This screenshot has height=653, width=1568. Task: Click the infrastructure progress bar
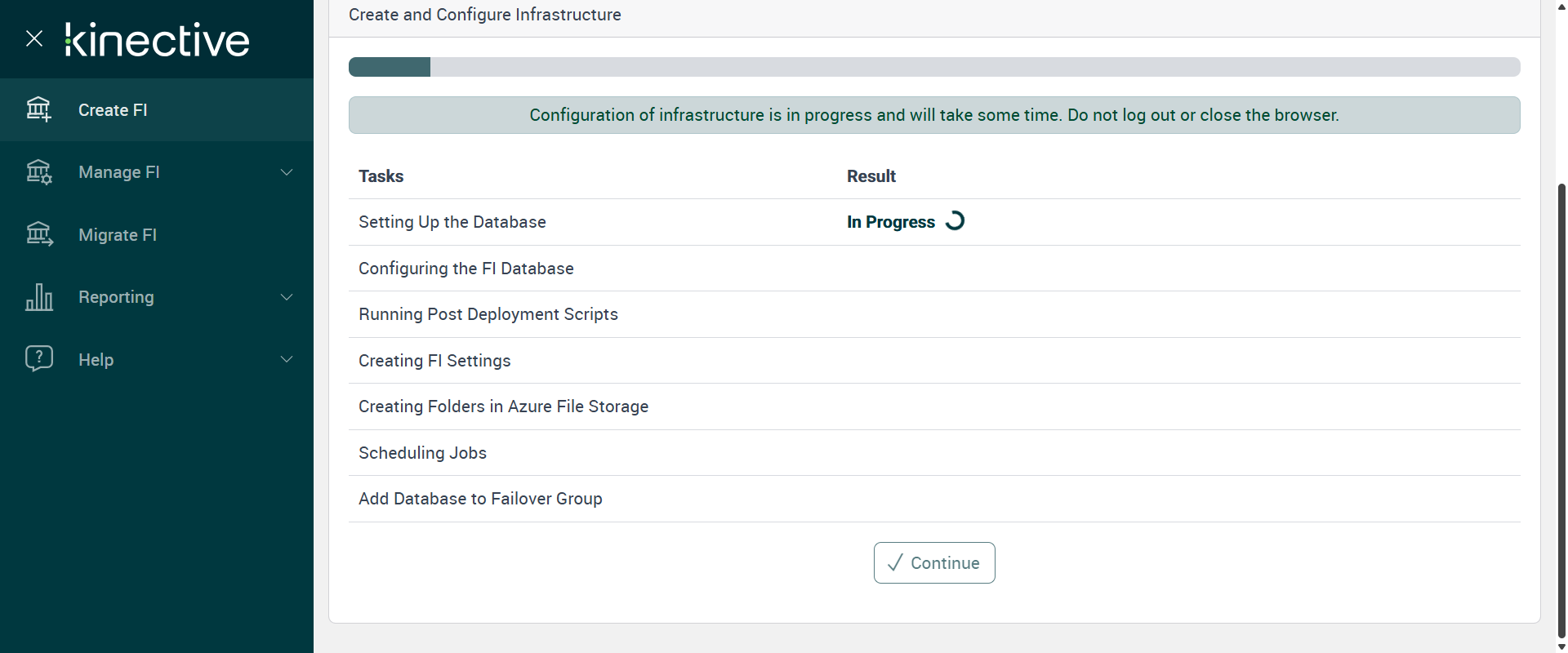point(933,67)
